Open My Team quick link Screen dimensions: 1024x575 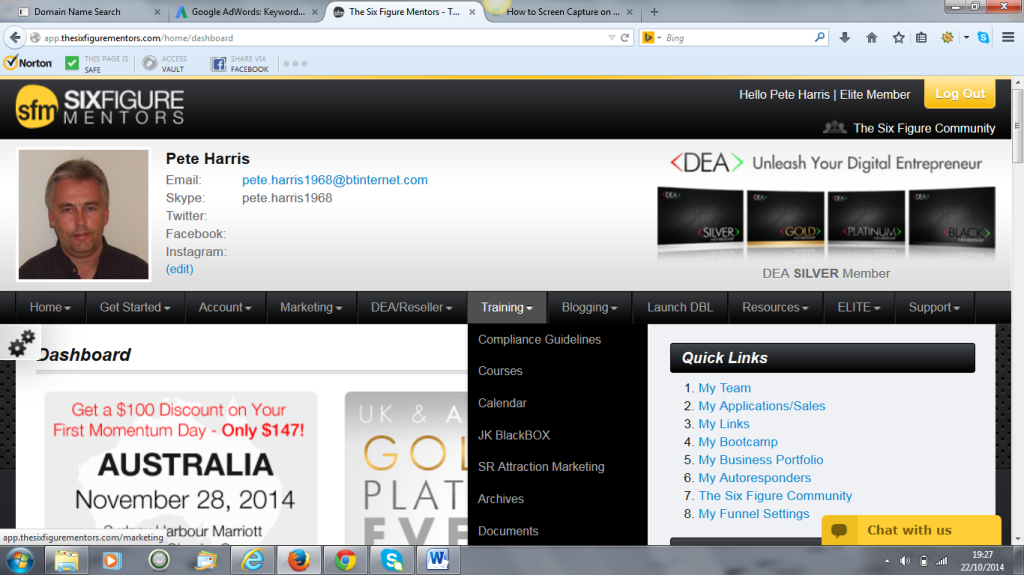[x=724, y=387]
